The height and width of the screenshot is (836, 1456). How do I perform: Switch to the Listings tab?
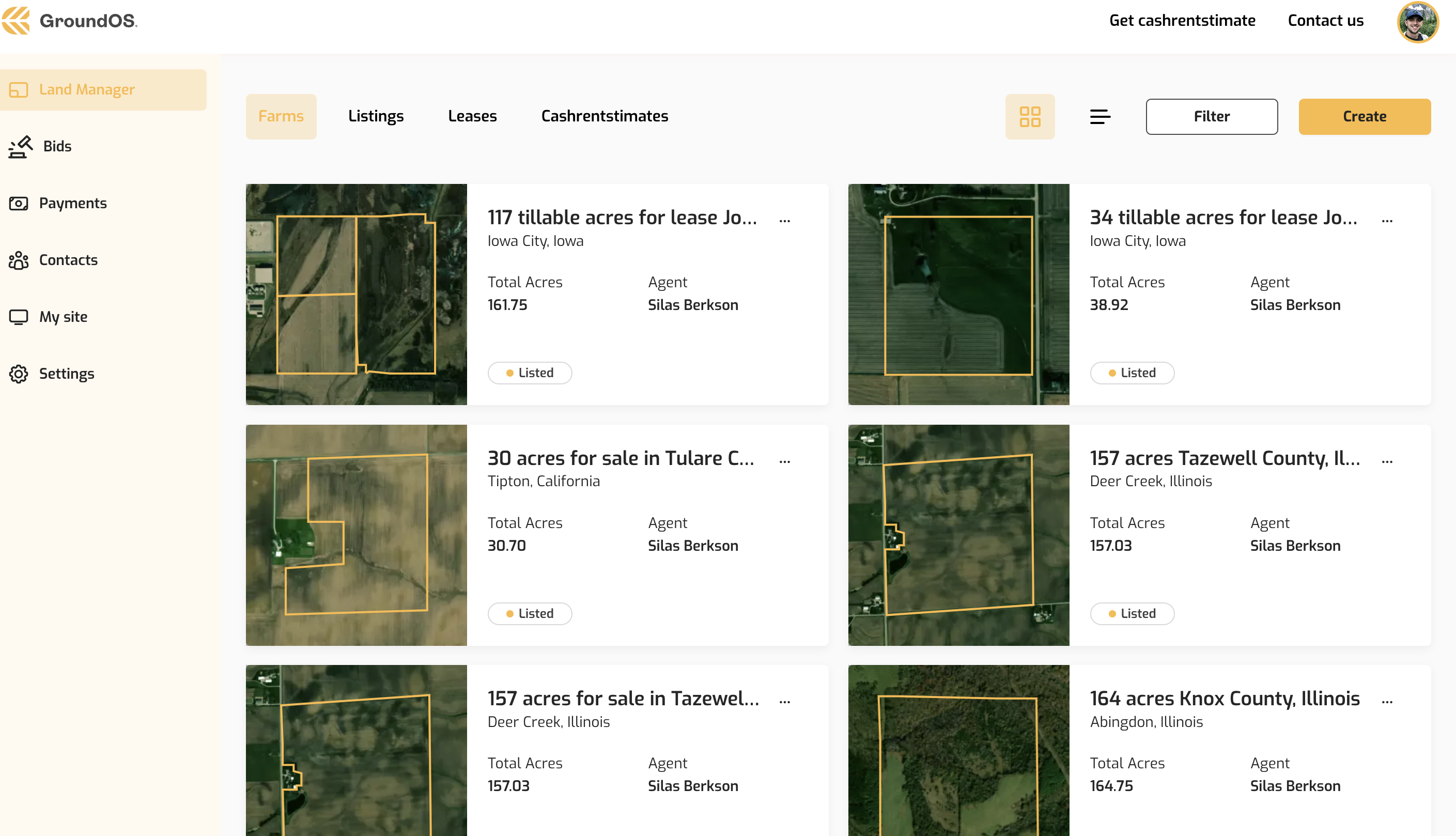coord(376,117)
